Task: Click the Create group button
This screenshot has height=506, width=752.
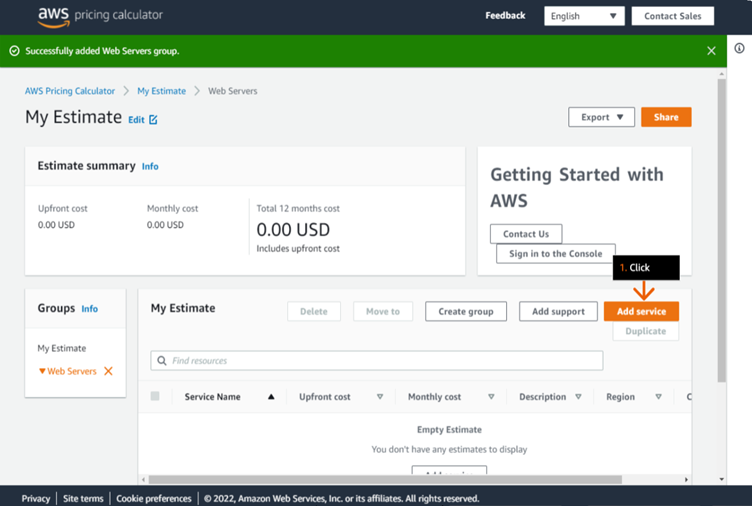Action: (465, 311)
